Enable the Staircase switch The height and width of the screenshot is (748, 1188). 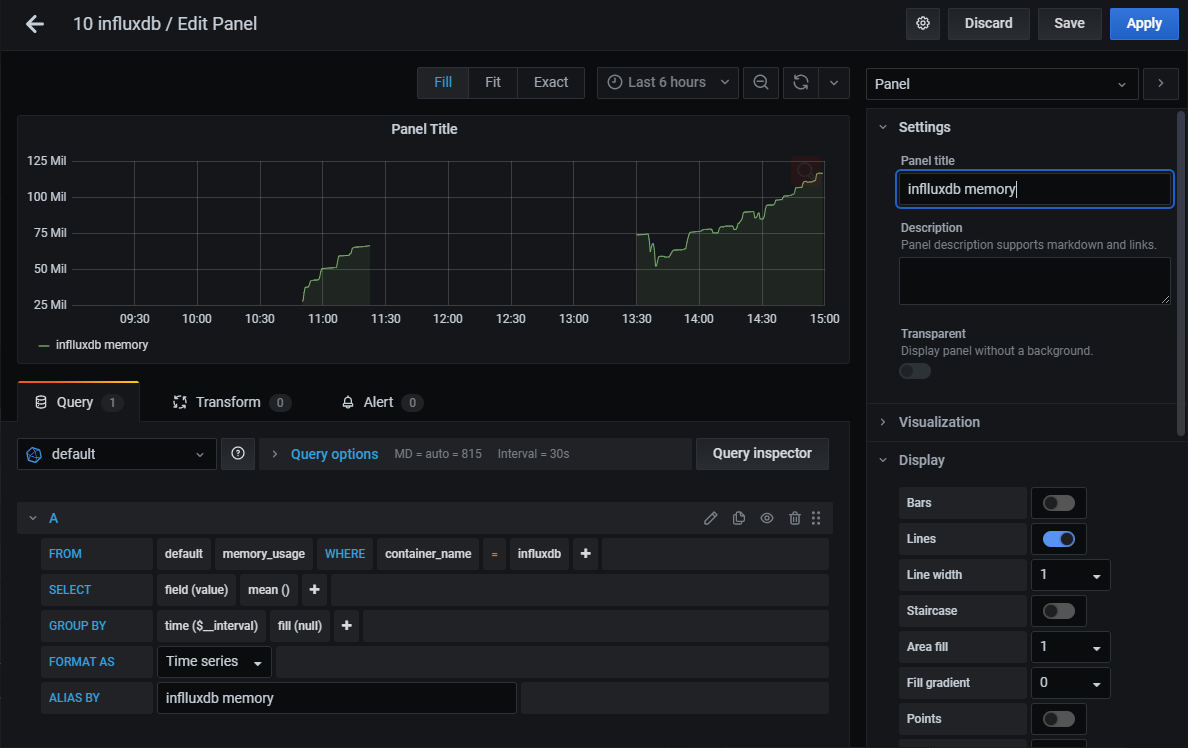point(1058,611)
